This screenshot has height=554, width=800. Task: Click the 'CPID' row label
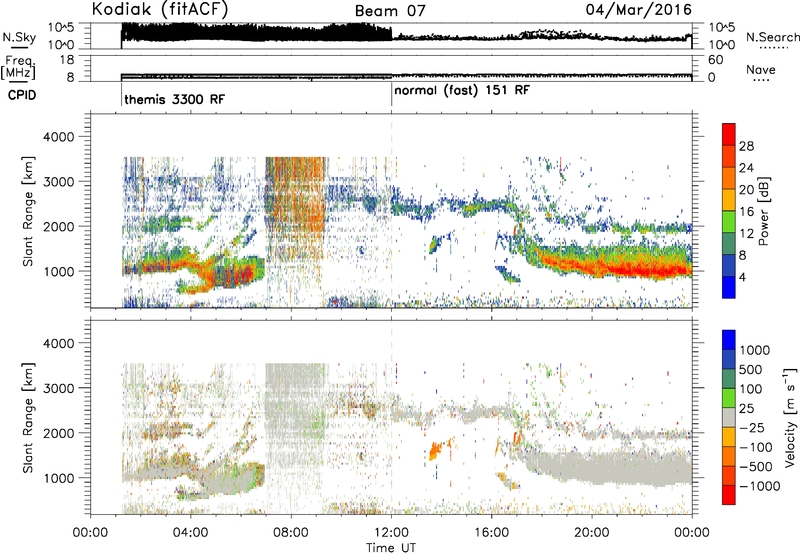coord(22,95)
